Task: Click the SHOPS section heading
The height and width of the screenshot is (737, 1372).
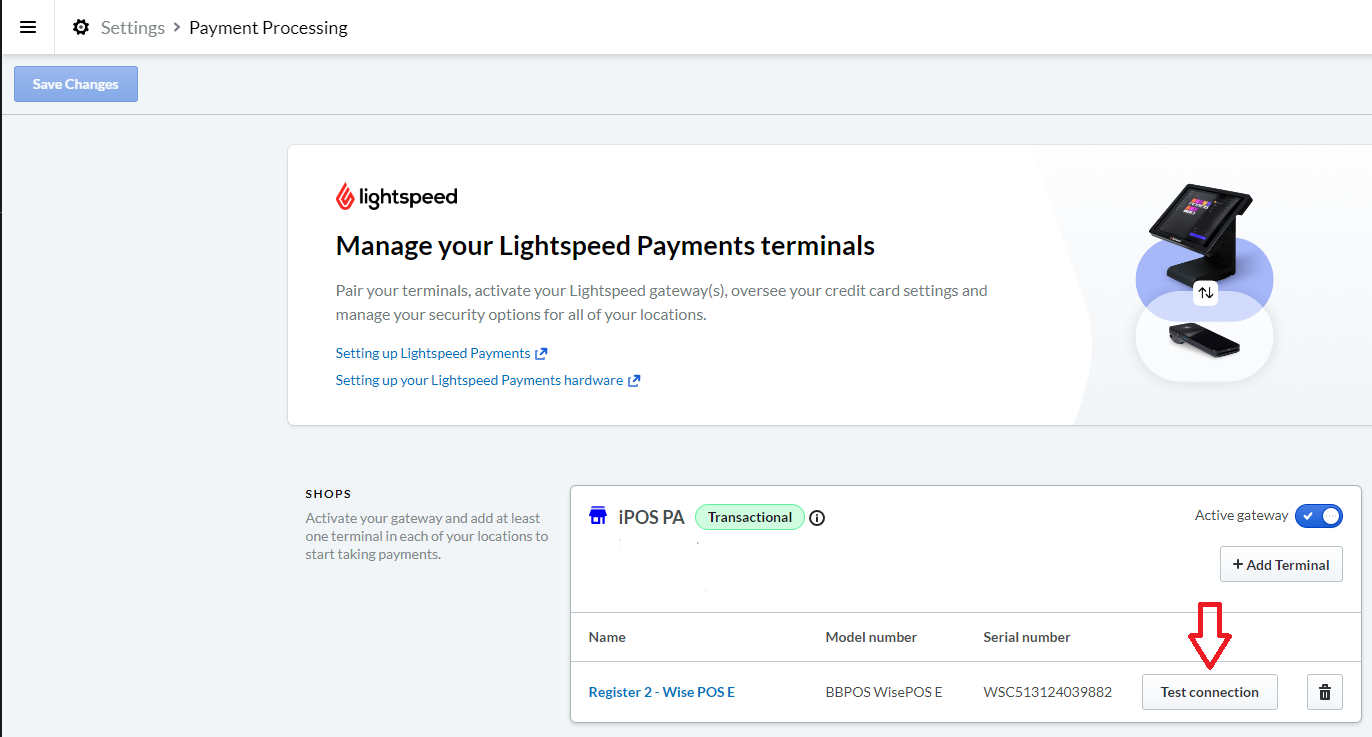Action: (x=329, y=494)
